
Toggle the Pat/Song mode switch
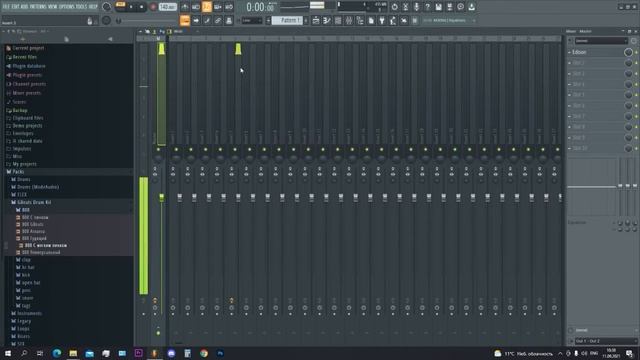(120, 5)
